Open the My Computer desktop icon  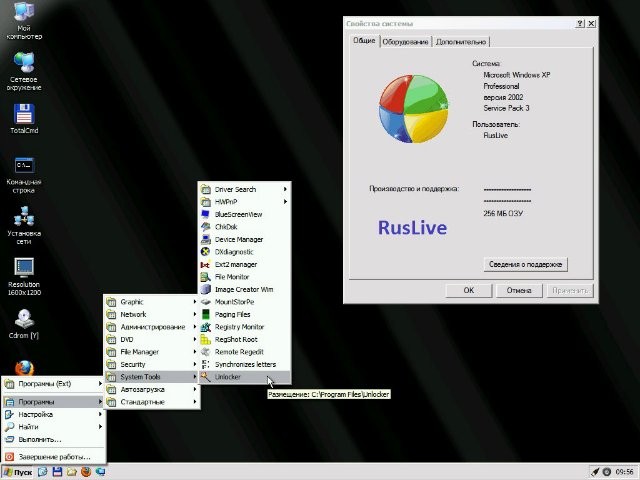coord(24,20)
